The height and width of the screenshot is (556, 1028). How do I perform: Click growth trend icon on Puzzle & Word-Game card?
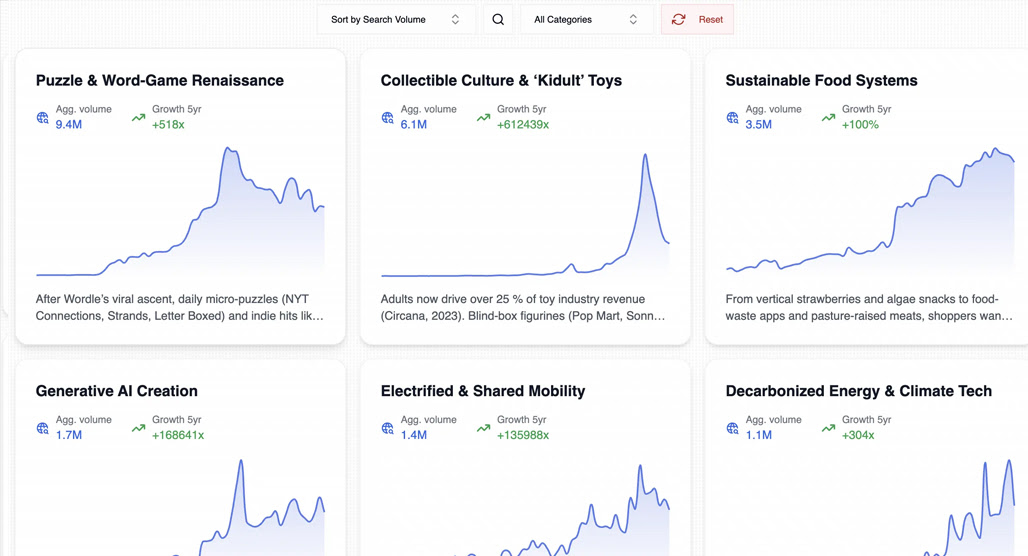click(138, 118)
